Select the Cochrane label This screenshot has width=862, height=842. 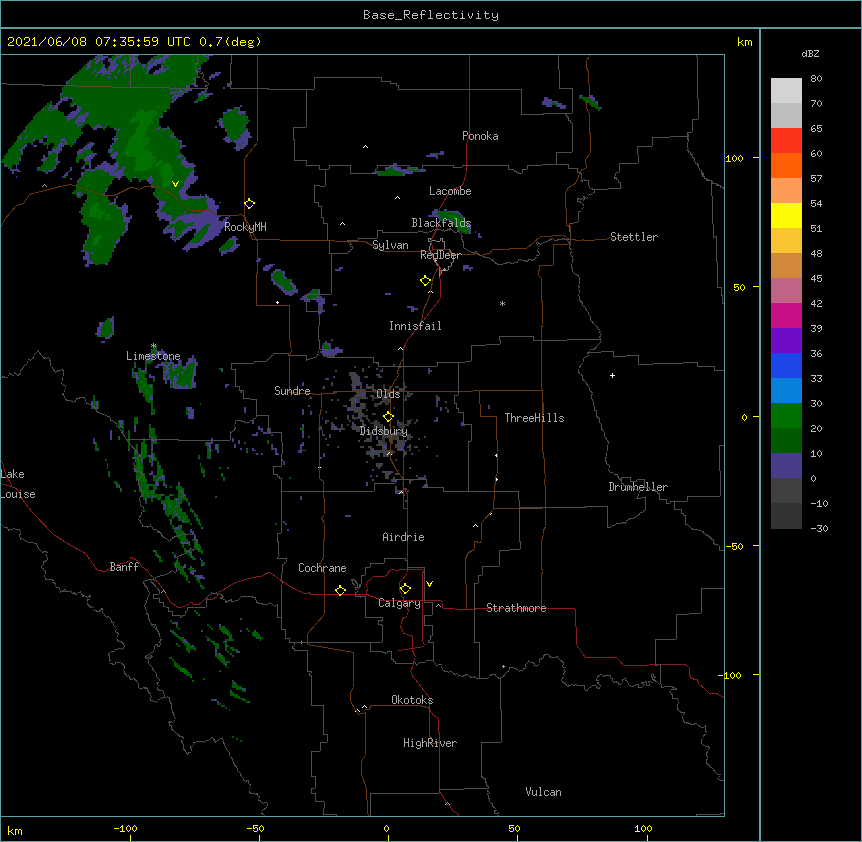(x=322, y=568)
